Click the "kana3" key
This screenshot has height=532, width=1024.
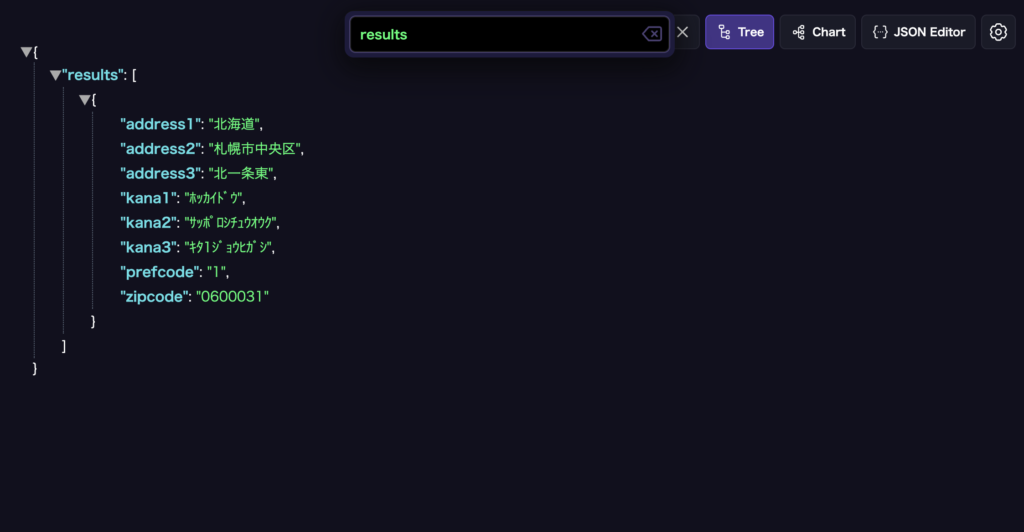pos(148,247)
